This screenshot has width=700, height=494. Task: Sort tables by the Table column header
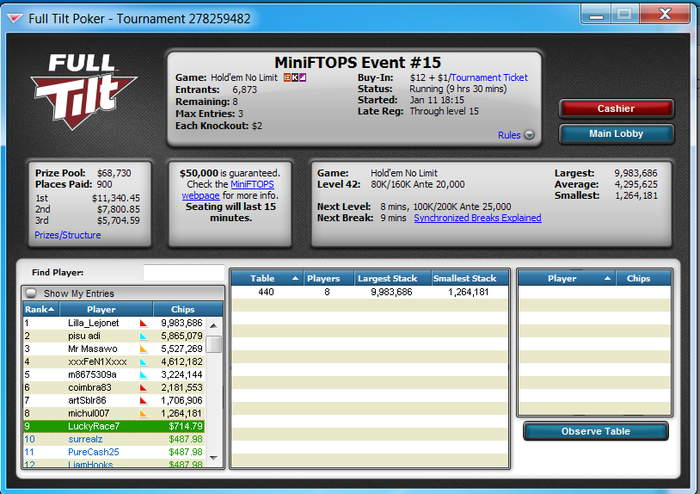(x=267, y=278)
